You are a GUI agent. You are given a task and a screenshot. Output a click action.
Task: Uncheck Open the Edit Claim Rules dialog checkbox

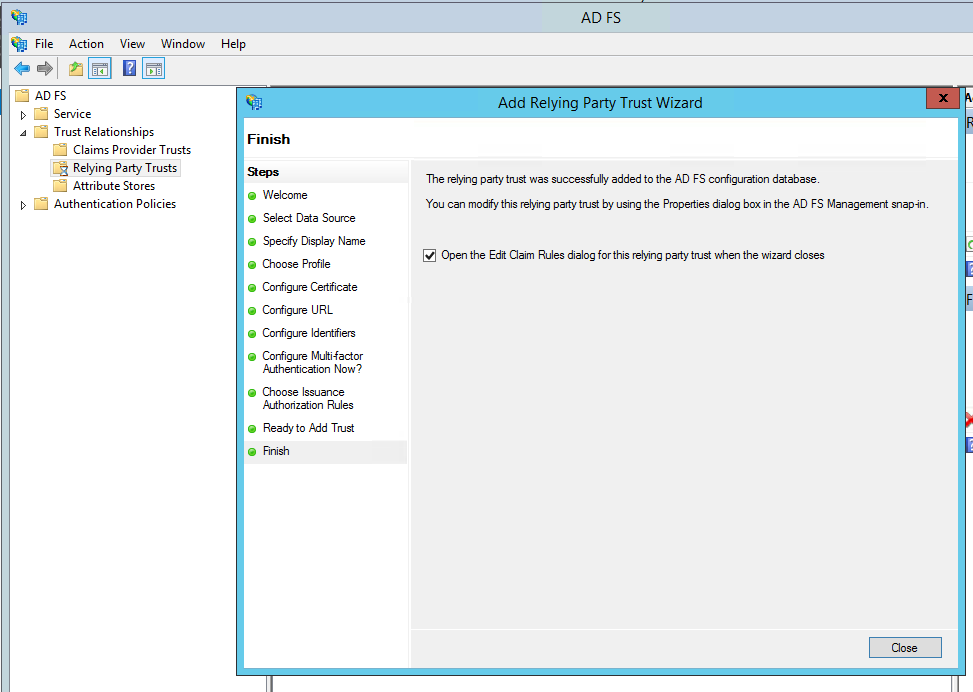coord(429,256)
